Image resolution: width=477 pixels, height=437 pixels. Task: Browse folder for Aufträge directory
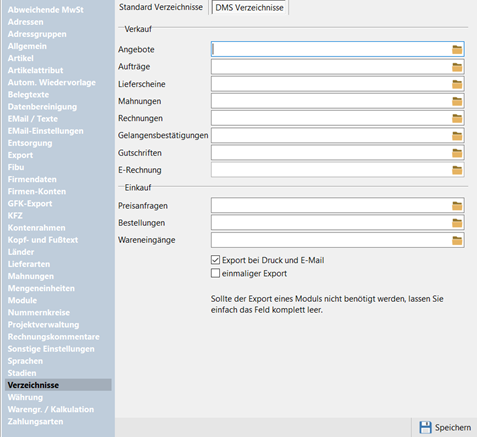click(x=457, y=67)
